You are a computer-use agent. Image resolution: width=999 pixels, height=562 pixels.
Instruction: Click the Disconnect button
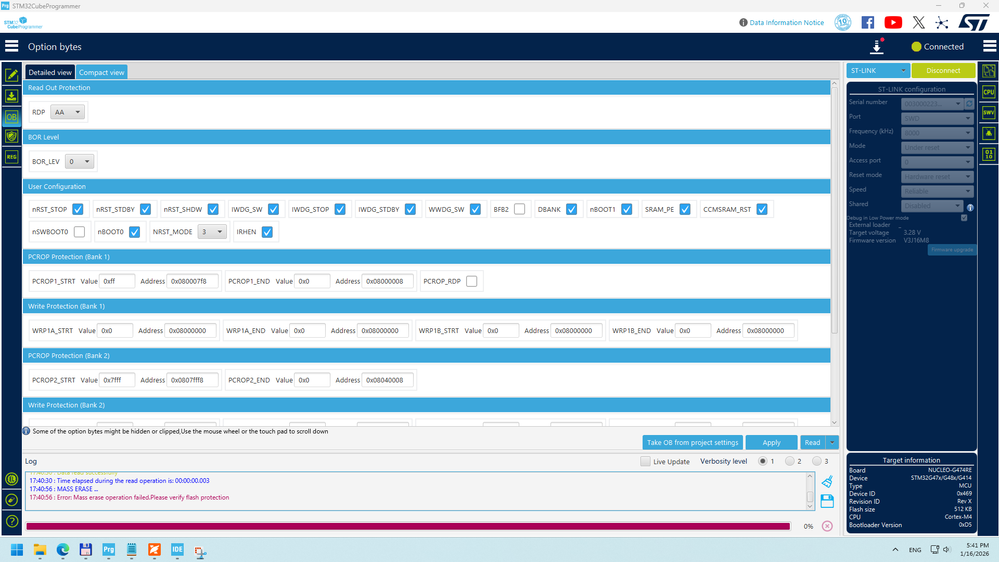tap(943, 70)
